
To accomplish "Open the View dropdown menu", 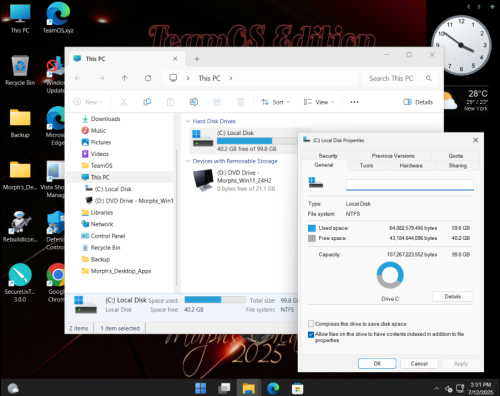I will pos(319,102).
